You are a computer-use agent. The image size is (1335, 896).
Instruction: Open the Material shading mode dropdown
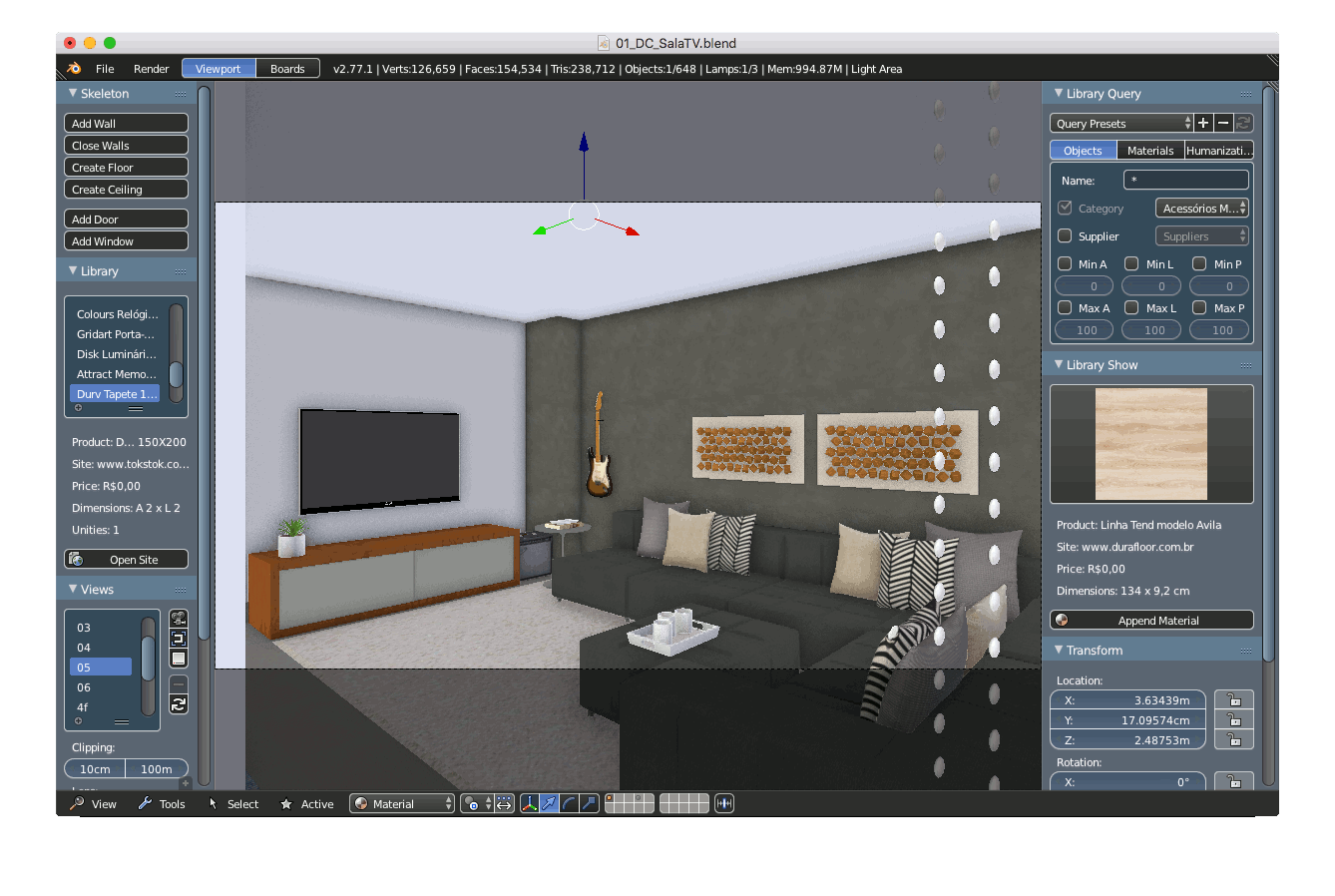point(402,804)
